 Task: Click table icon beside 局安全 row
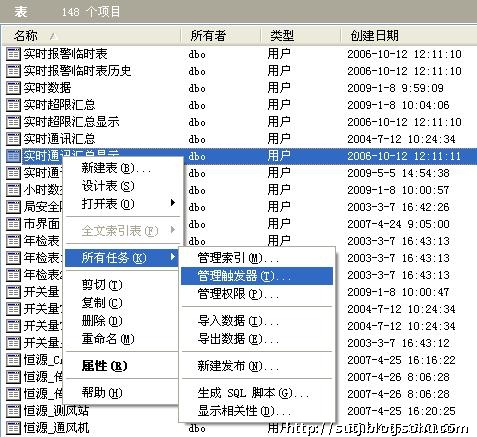[13, 207]
